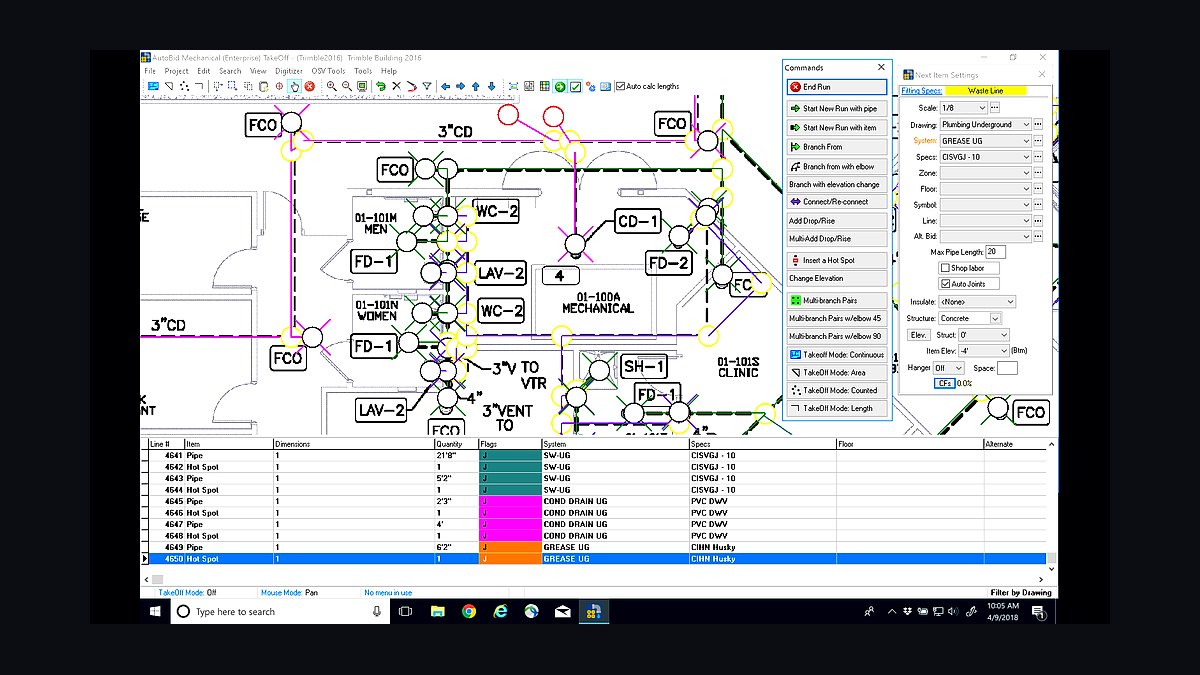1200x675 pixels.
Task: Click teal flag cell of row 4641
Action: pyautogui.click(x=510, y=455)
